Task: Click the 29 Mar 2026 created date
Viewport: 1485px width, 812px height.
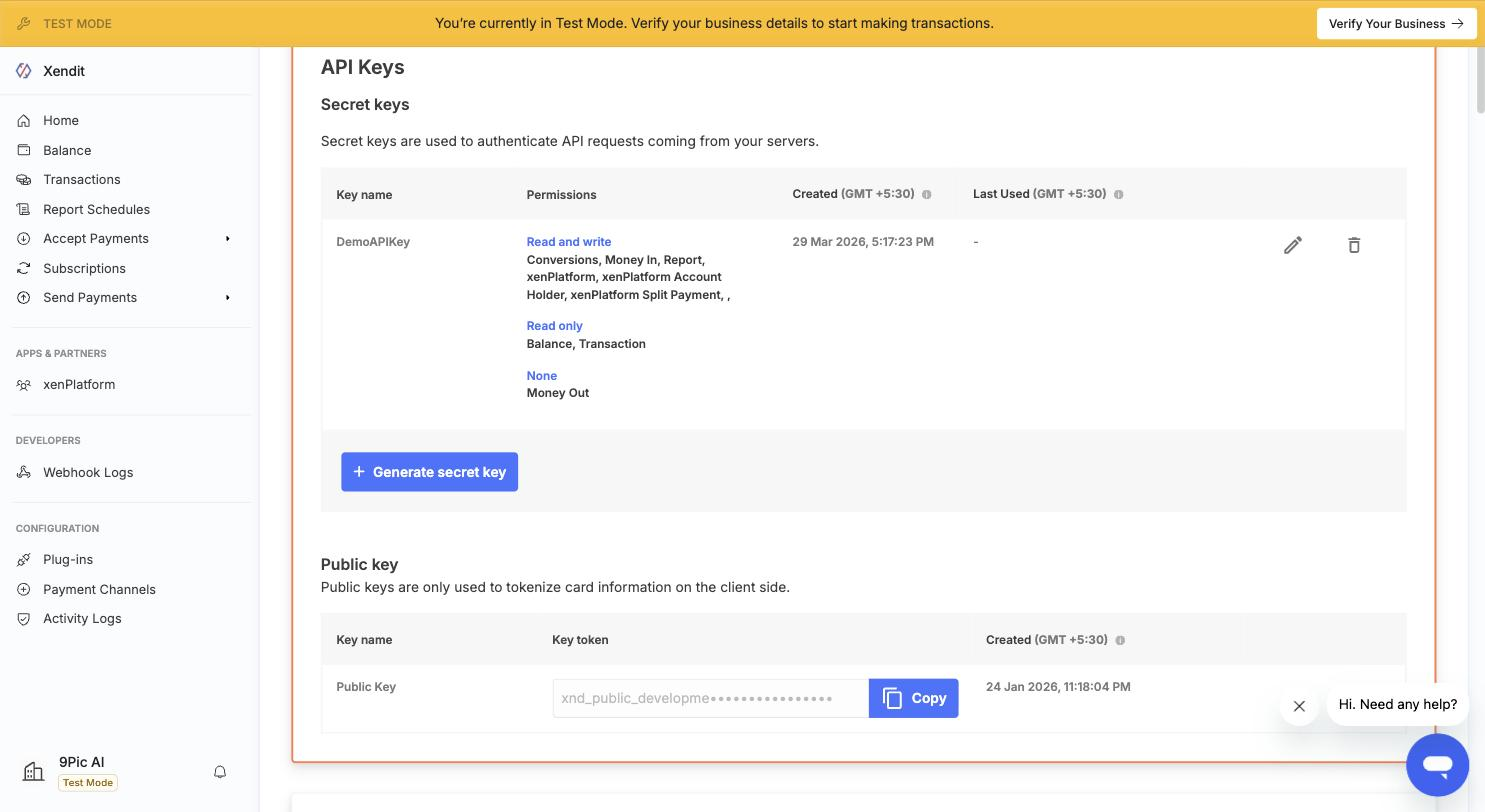Action: pyautogui.click(x=863, y=242)
